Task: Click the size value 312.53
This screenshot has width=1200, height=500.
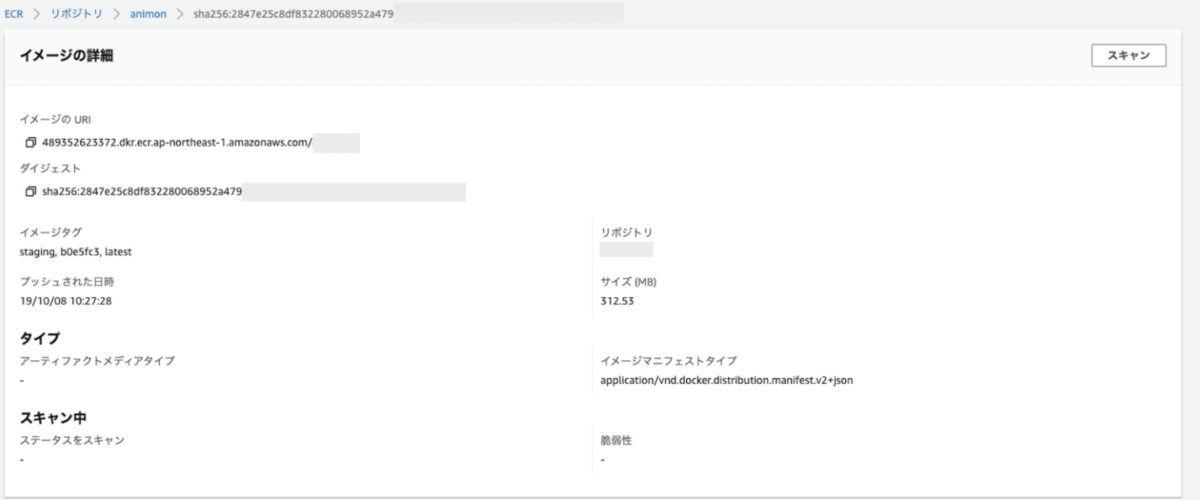Action: (x=615, y=300)
